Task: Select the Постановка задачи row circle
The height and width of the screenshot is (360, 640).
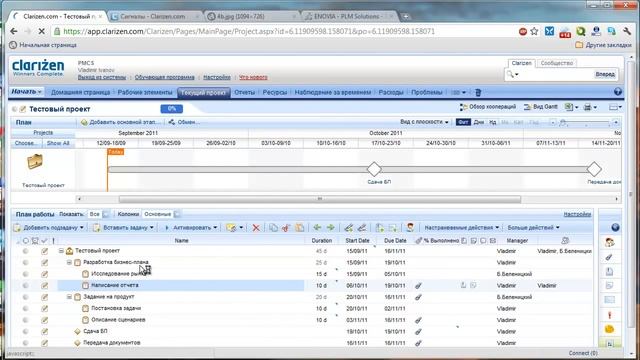Action: tap(26, 309)
